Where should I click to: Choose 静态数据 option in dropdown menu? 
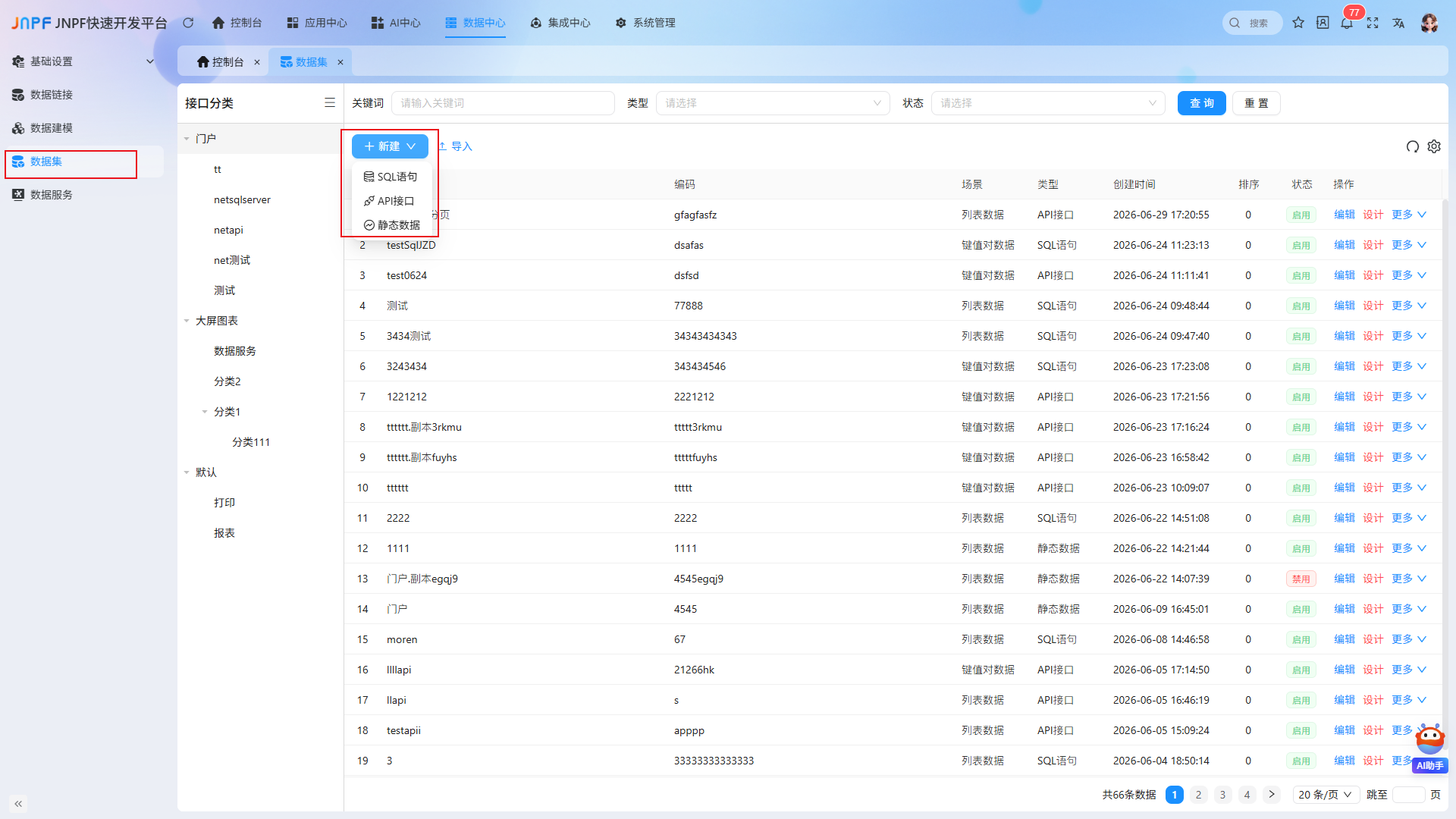tap(392, 225)
